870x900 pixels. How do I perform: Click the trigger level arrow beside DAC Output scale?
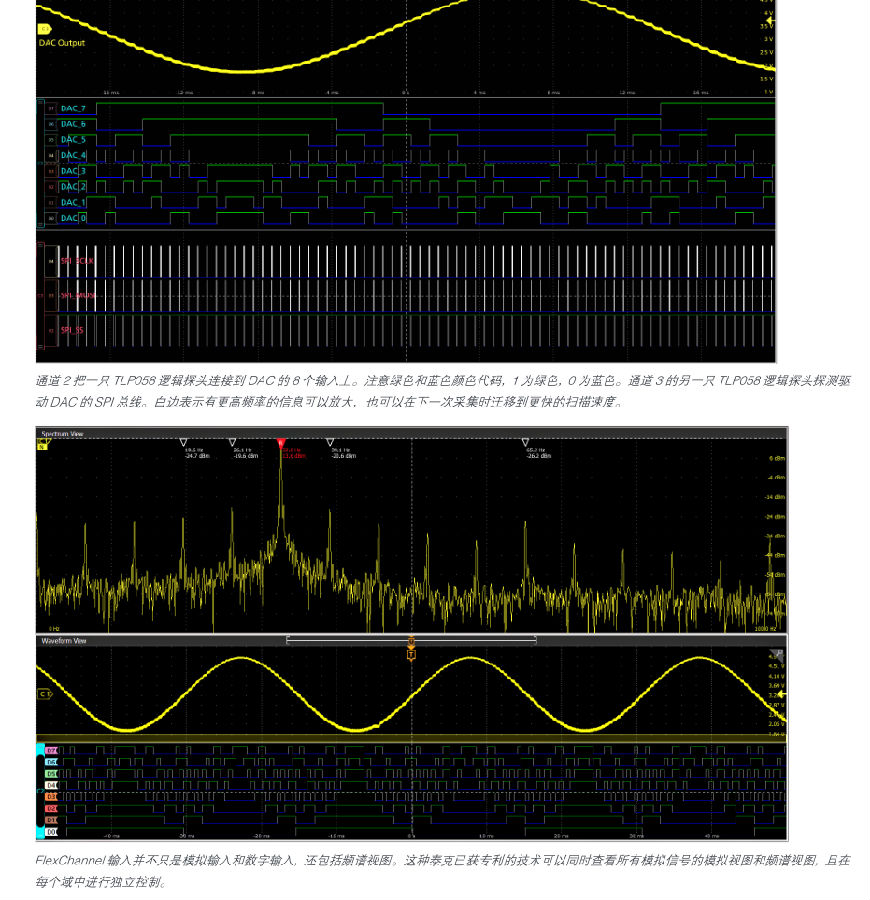(x=770, y=21)
